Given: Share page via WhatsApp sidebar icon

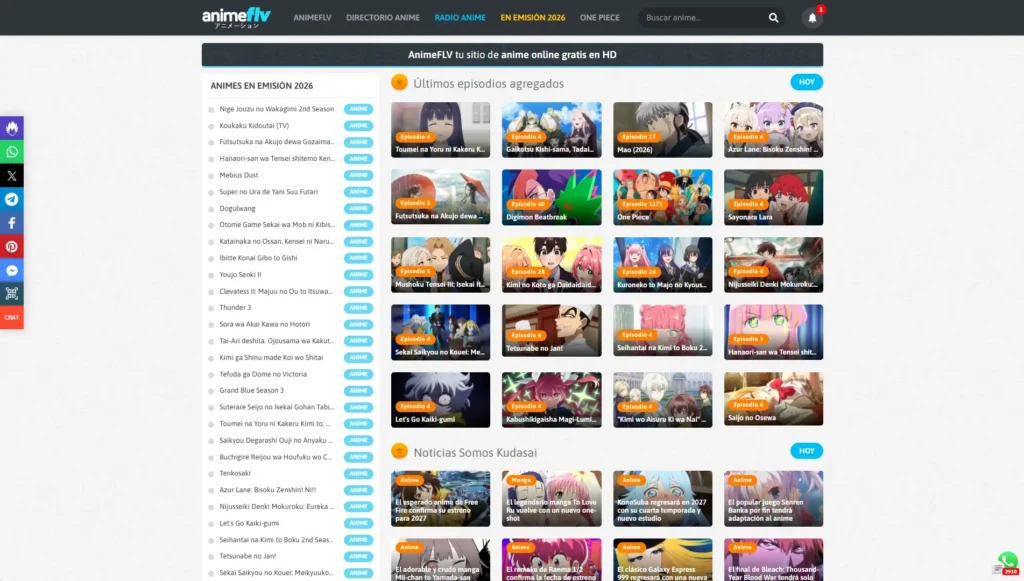Looking at the screenshot, I should pyautogui.click(x=12, y=152).
